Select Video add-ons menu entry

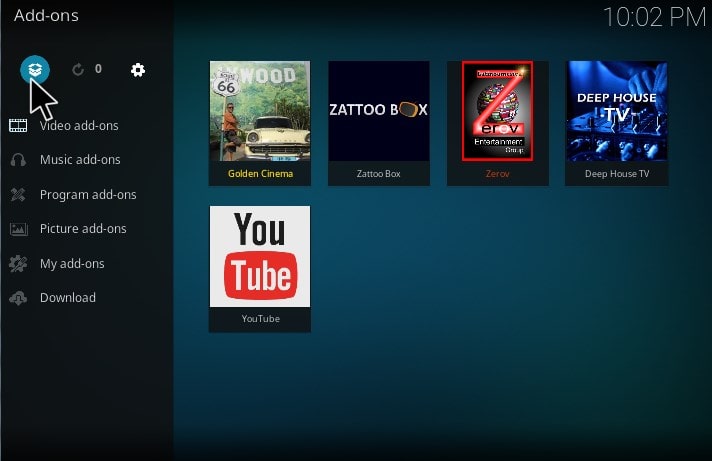pos(79,125)
